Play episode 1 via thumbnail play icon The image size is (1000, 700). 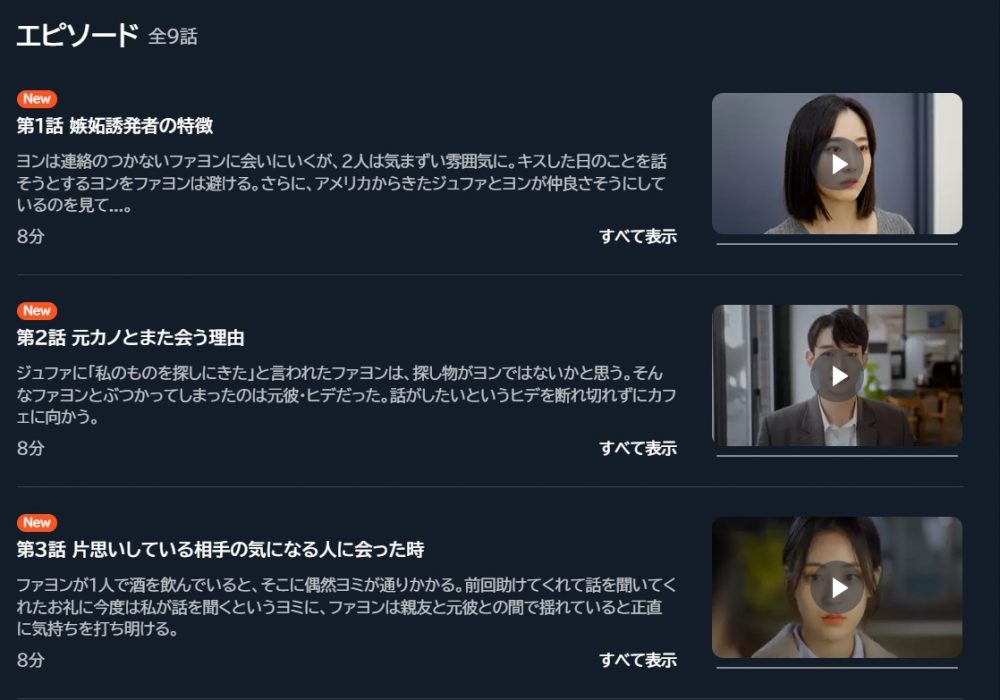(838, 164)
